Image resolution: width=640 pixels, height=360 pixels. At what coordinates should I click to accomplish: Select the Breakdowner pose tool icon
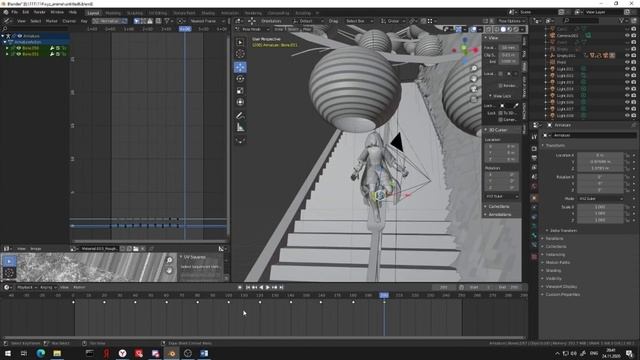tap(240, 141)
